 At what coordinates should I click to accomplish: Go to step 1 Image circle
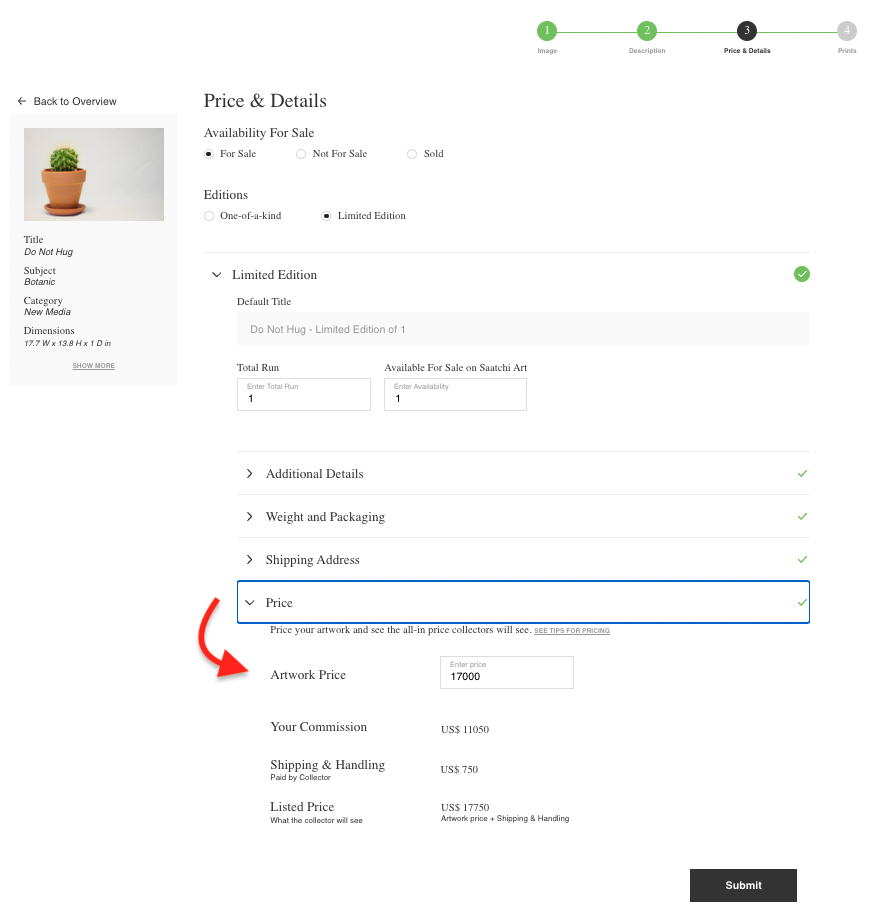(546, 31)
